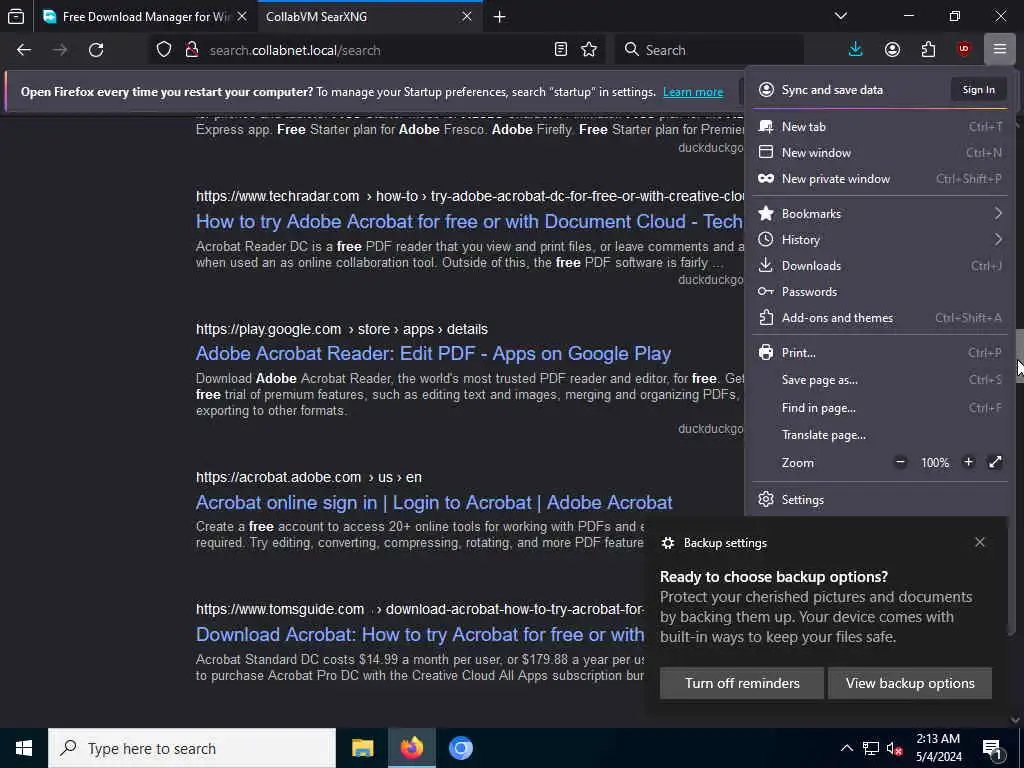Open the network tray icon
Viewport: 1024px width, 768px height.
pyautogui.click(x=871, y=748)
